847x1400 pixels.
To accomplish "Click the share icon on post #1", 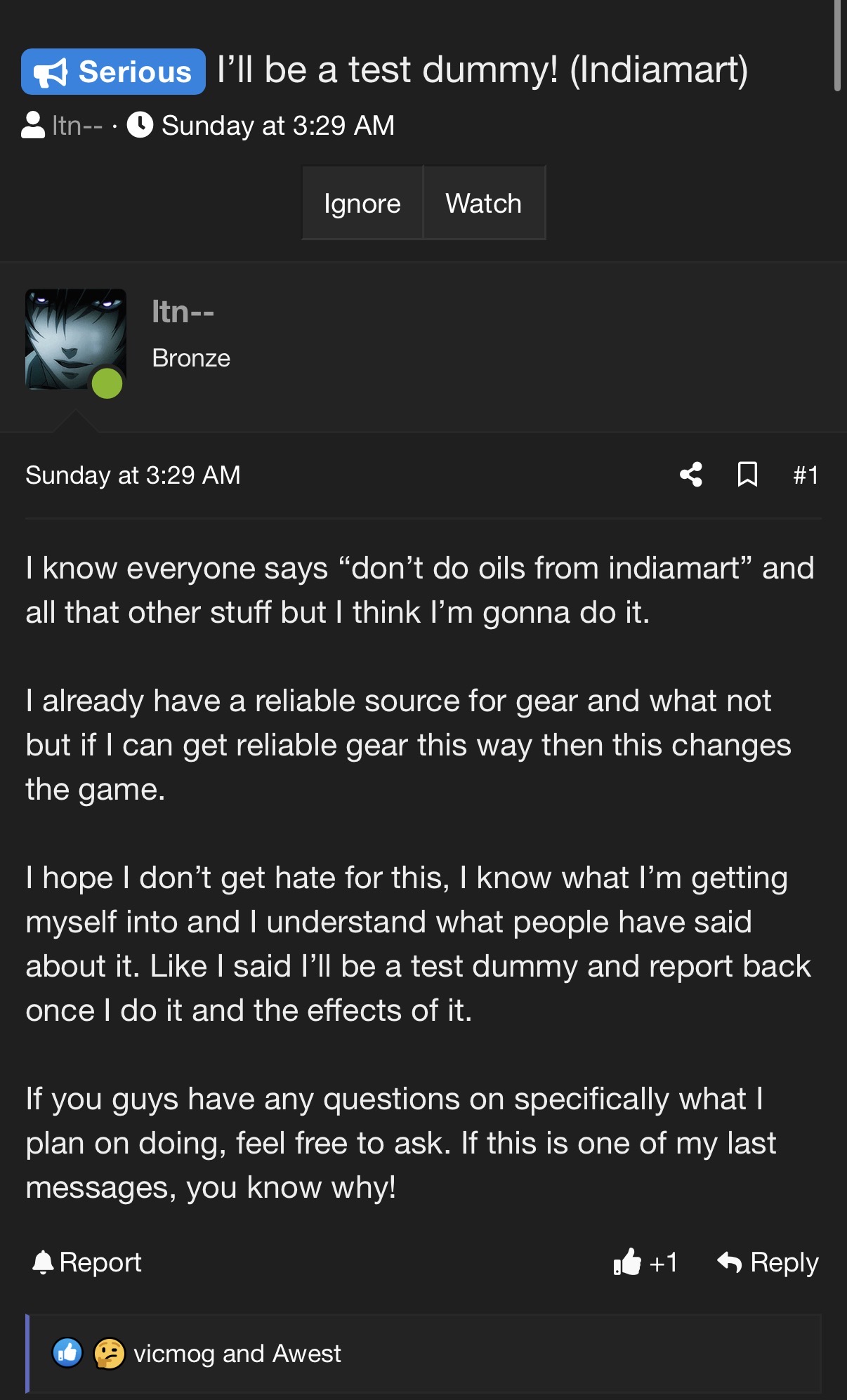I will (x=691, y=475).
